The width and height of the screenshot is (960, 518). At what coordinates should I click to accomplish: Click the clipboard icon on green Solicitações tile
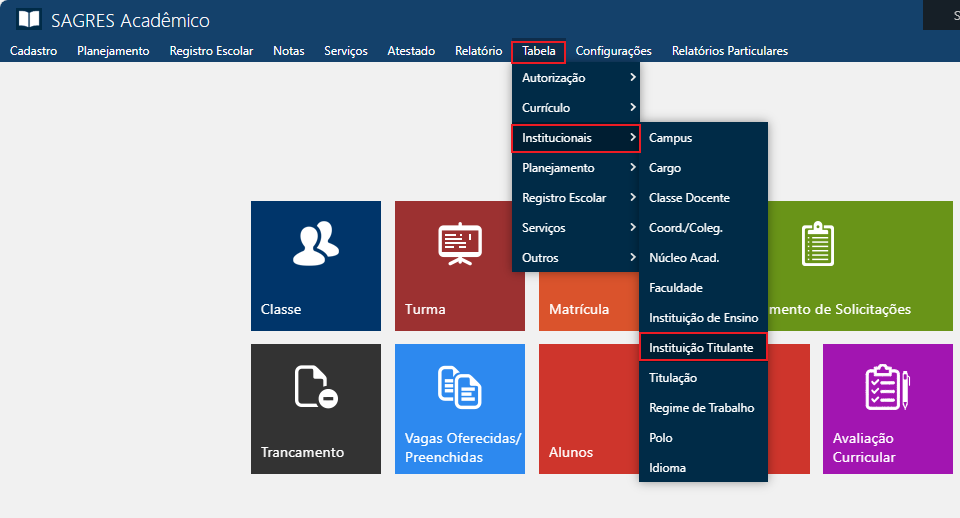817,245
